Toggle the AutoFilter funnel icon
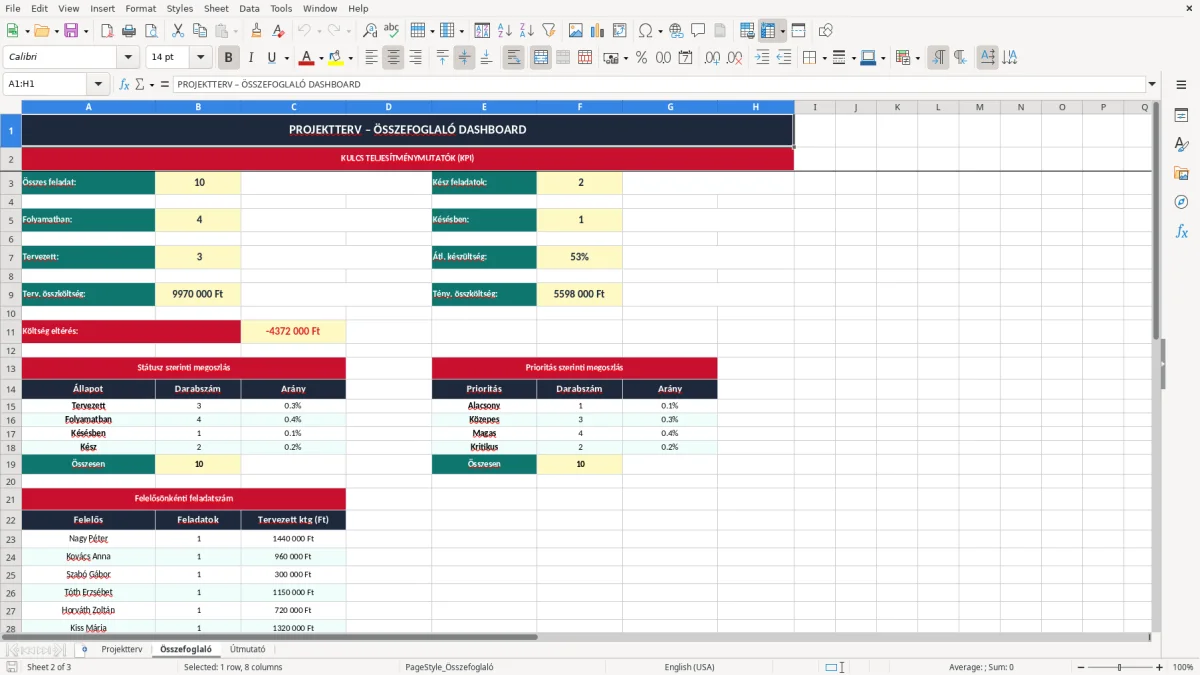The width and height of the screenshot is (1200, 675). (x=549, y=31)
